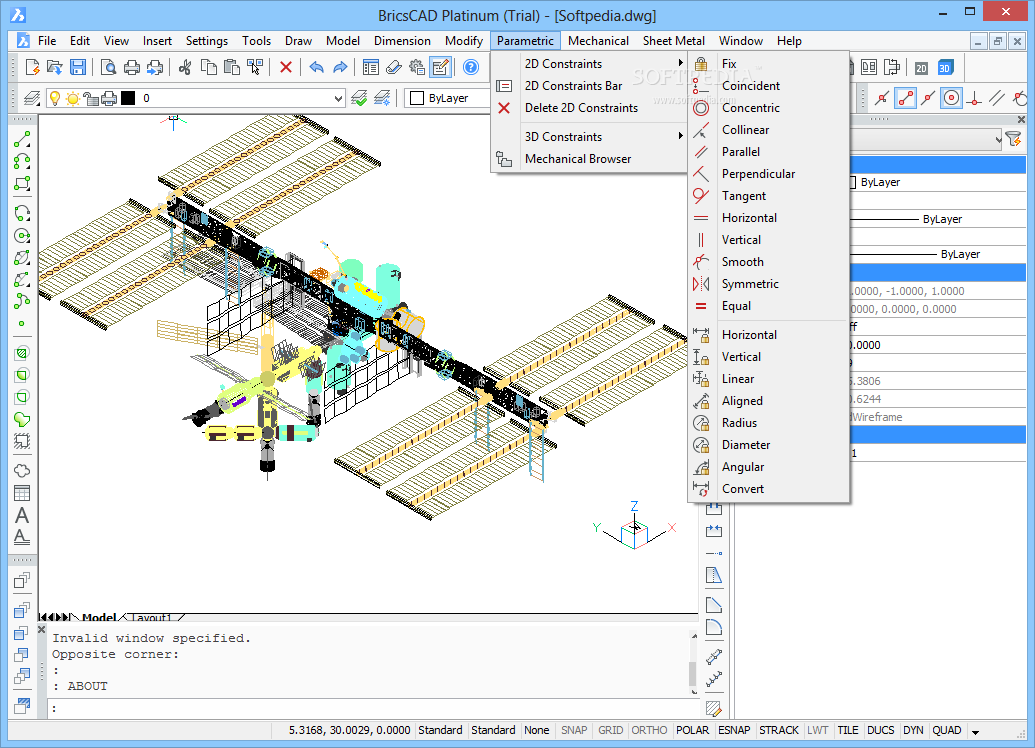This screenshot has width=1035, height=748.
Task: Toggle SNAP in the status bar
Action: [574, 730]
